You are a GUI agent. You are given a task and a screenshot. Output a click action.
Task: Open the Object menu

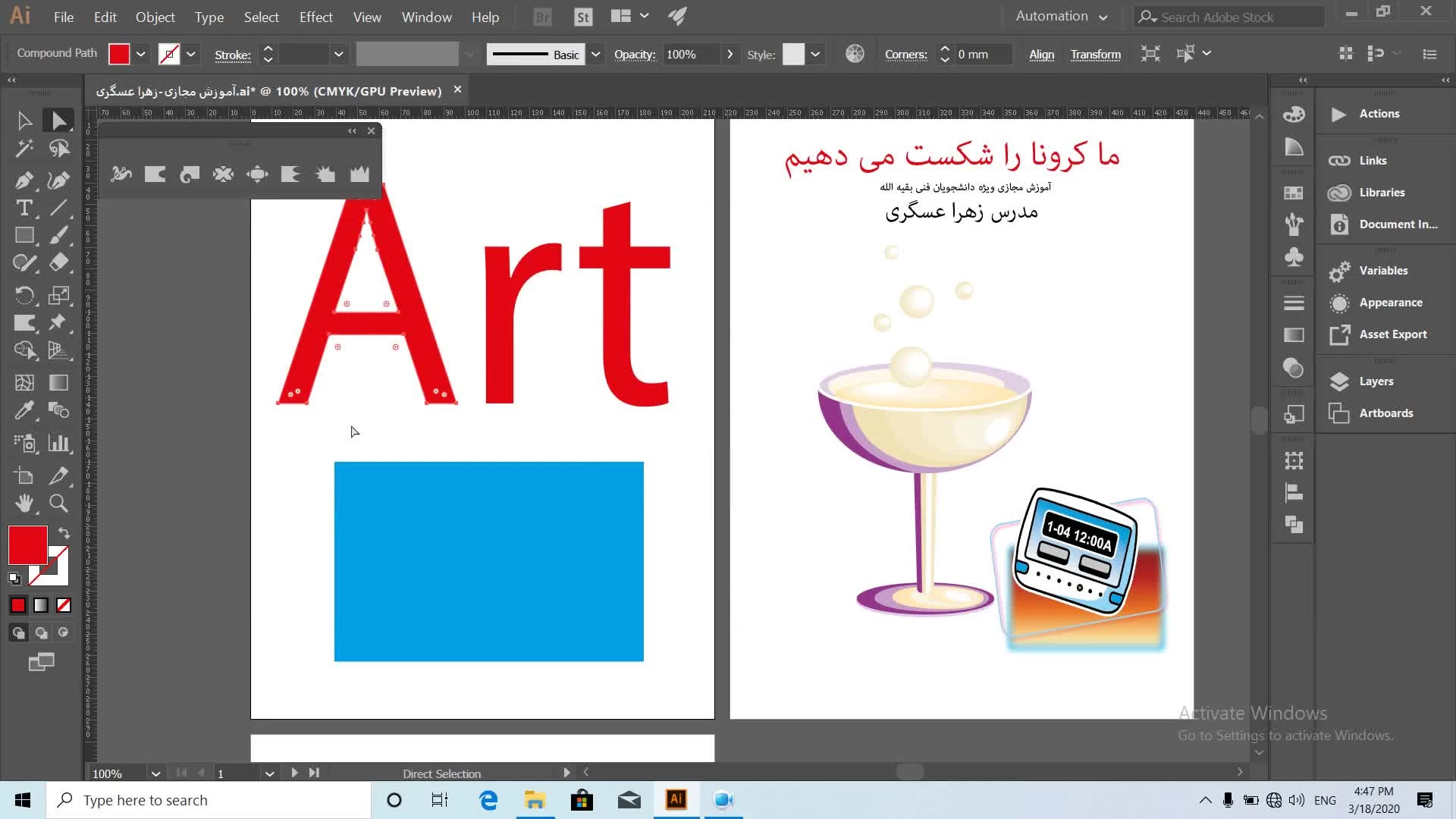(155, 17)
